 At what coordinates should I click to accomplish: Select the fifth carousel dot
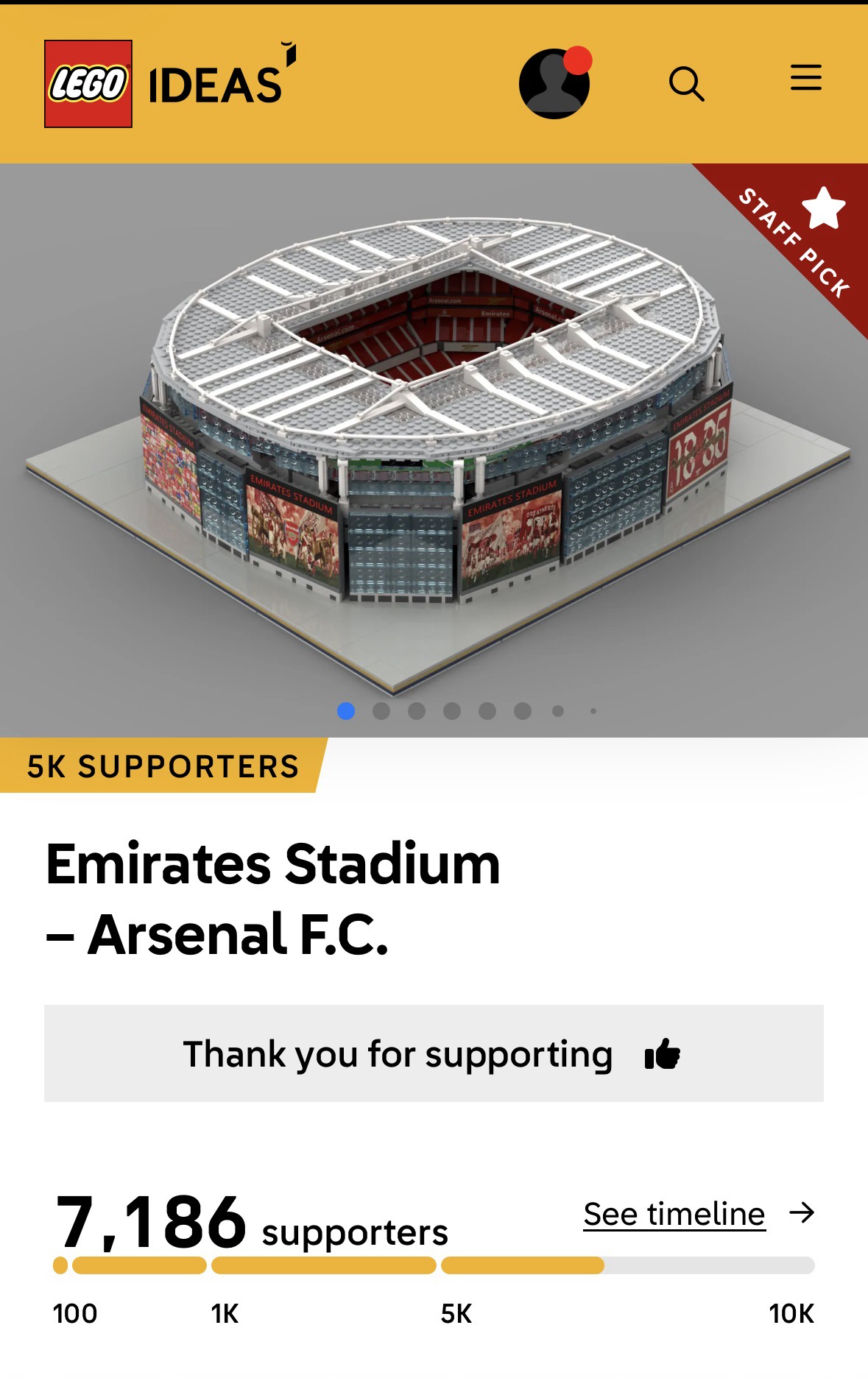coord(487,711)
